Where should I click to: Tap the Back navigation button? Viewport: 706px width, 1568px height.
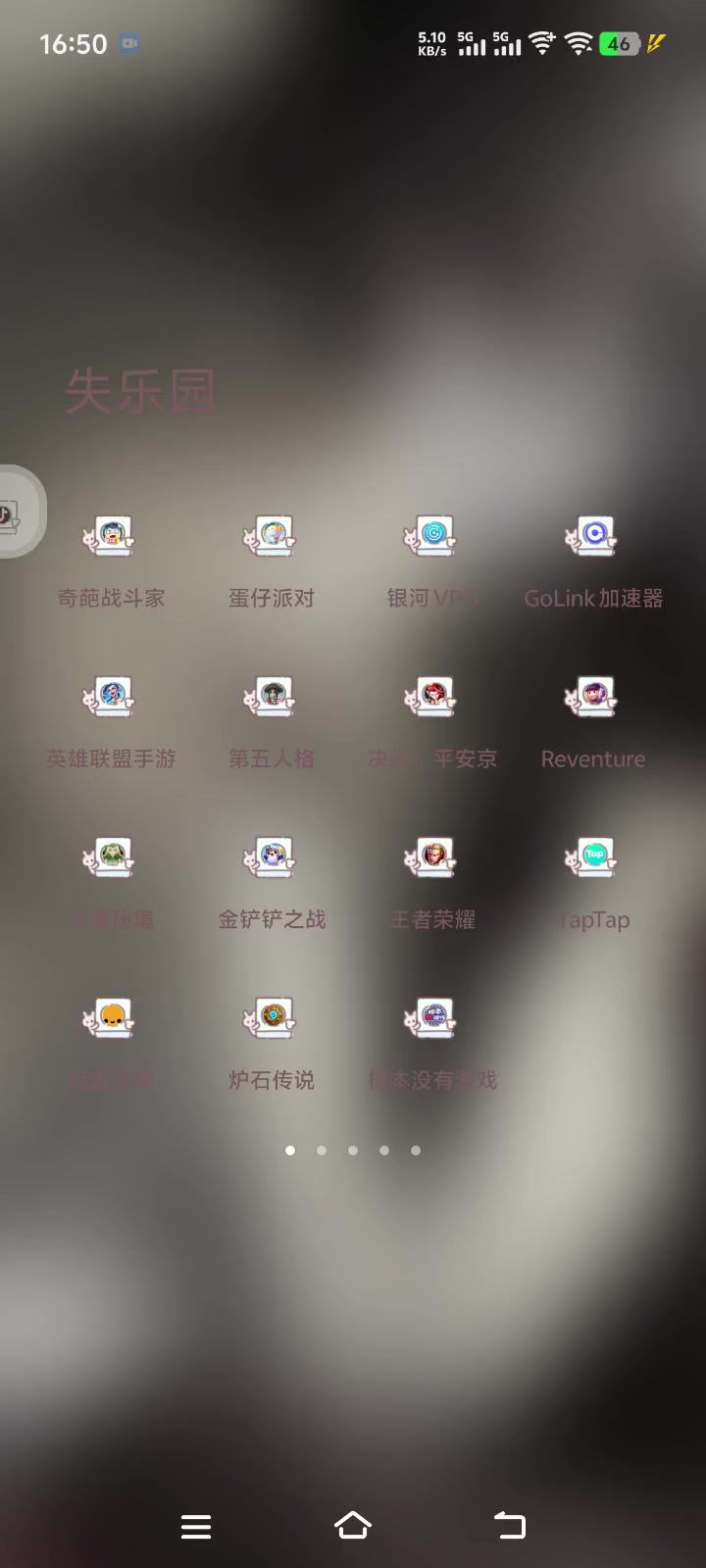point(510,1526)
